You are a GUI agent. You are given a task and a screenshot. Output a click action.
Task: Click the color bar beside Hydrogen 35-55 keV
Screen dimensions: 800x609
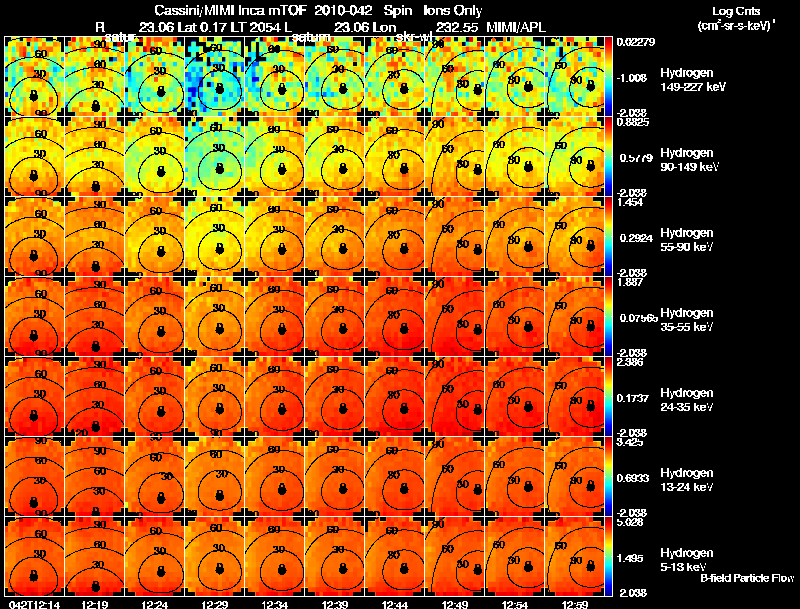(x=608, y=317)
